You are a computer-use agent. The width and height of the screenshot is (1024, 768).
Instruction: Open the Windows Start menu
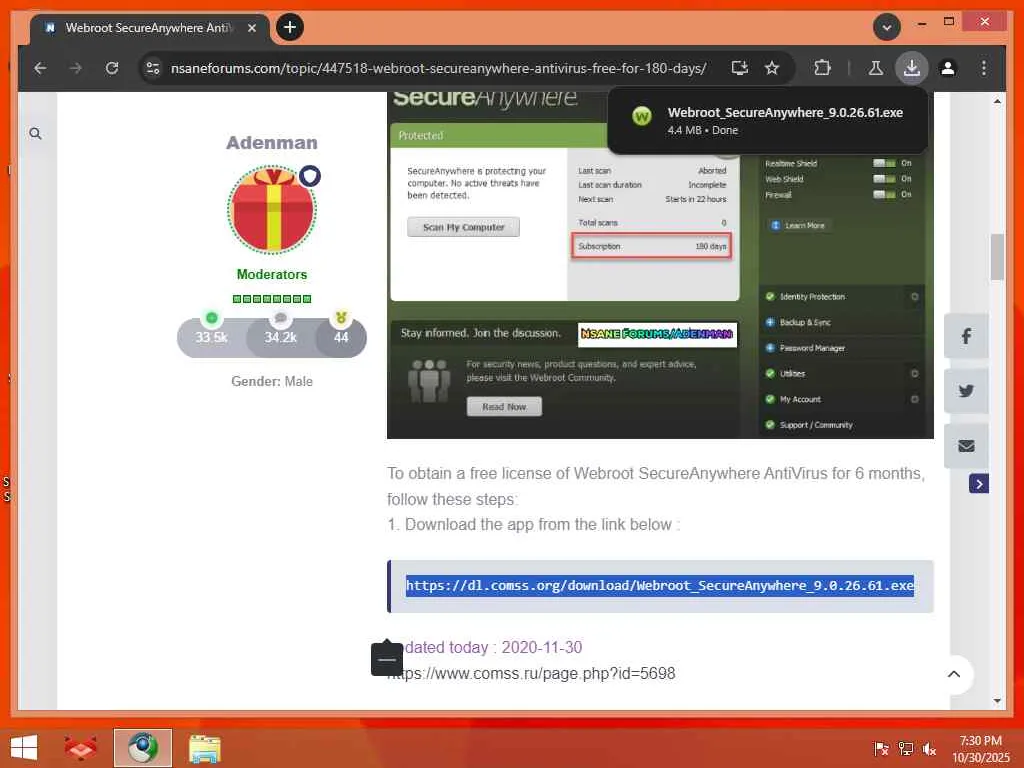pos(24,748)
